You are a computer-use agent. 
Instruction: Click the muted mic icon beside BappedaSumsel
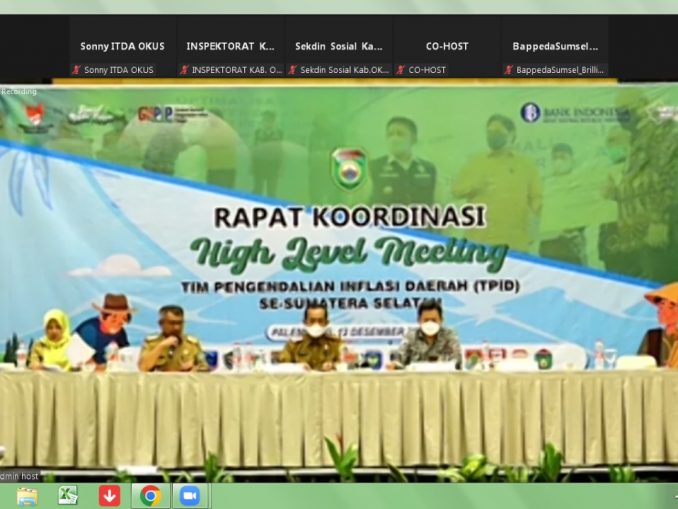tap(508, 70)
